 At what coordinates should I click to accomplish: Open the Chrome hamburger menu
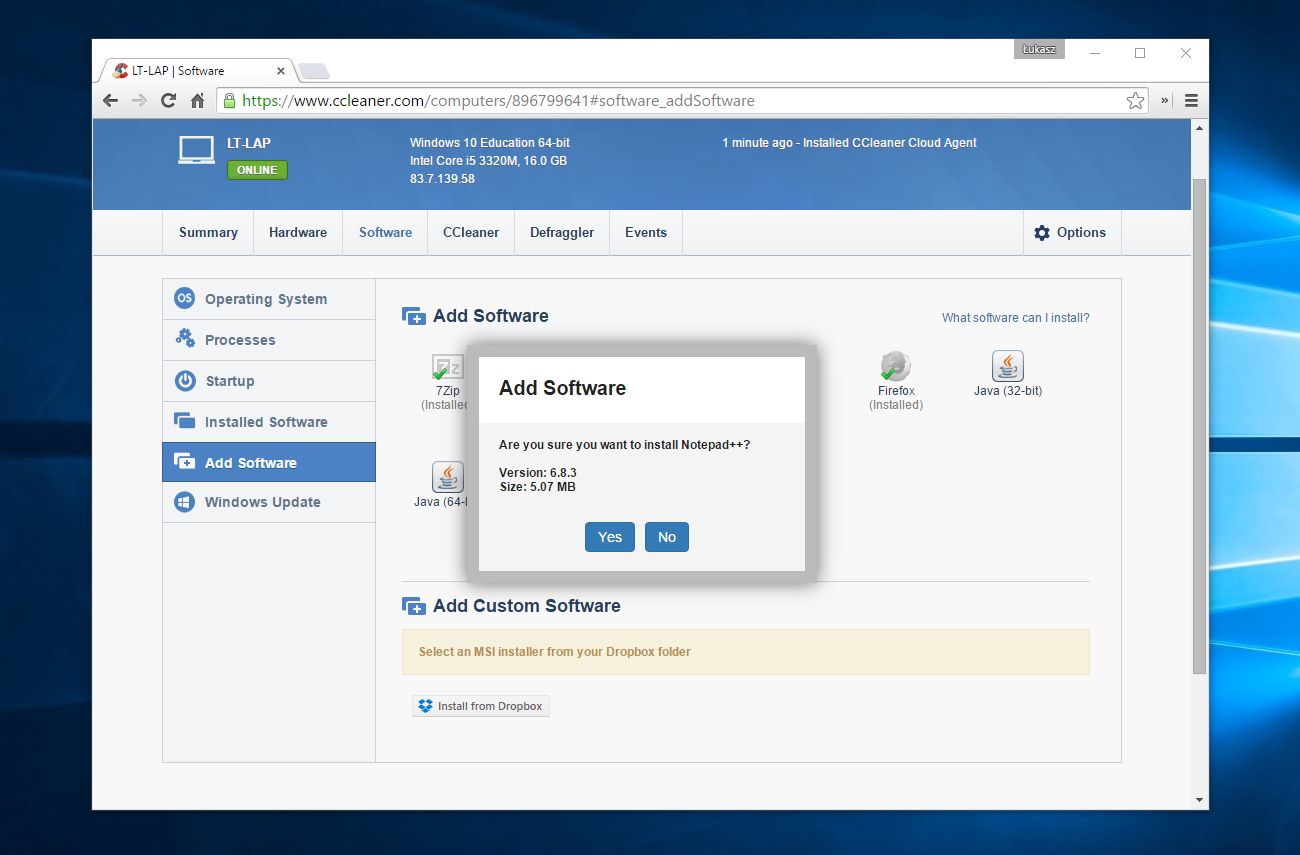(1191, 100)
